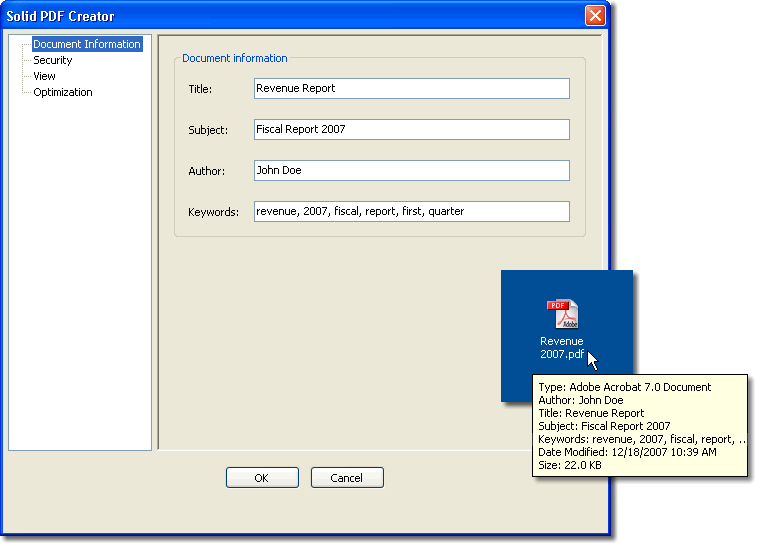Click the Subject: label
This screenshot has height=546, width=760.
(x=208, y=130)
